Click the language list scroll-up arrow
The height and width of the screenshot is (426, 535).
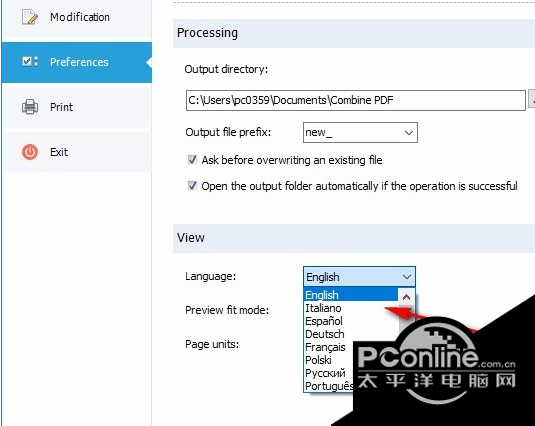coord(406,297)
